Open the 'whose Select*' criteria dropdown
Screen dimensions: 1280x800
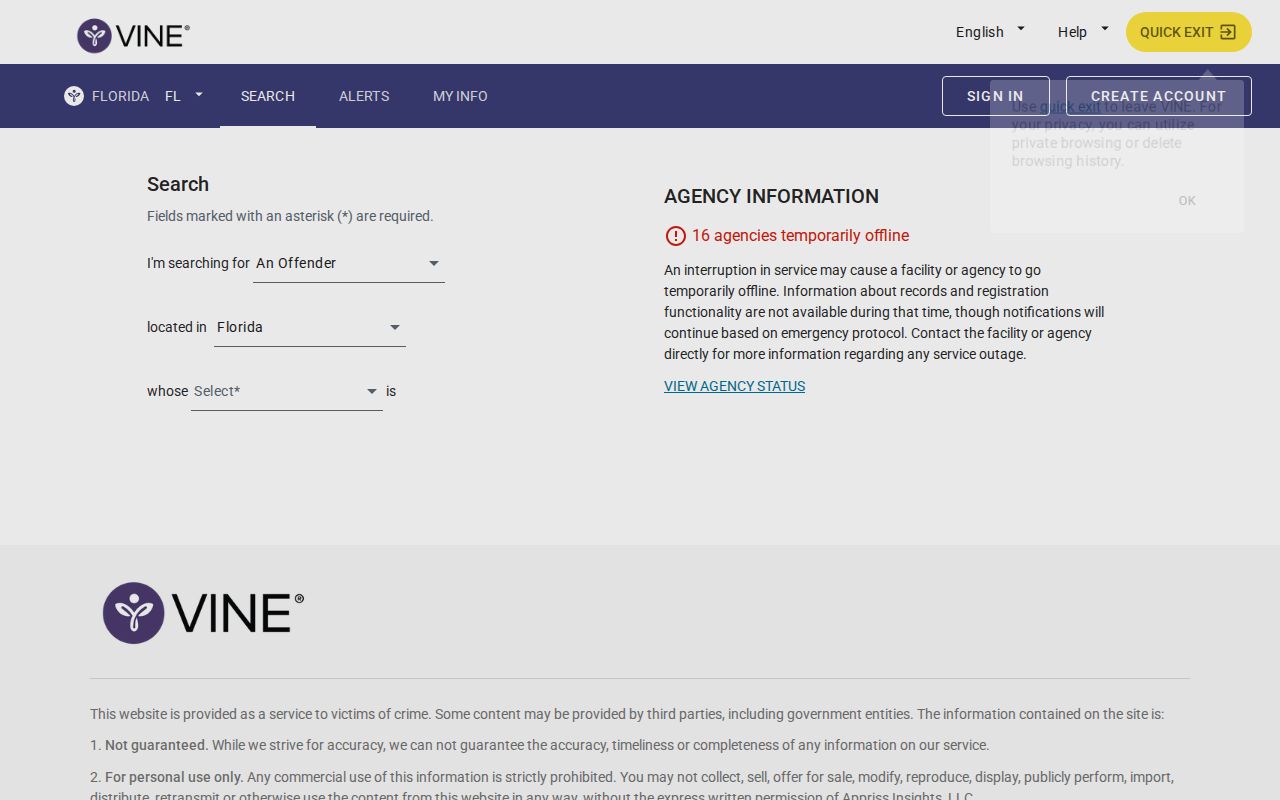(287, 391)
